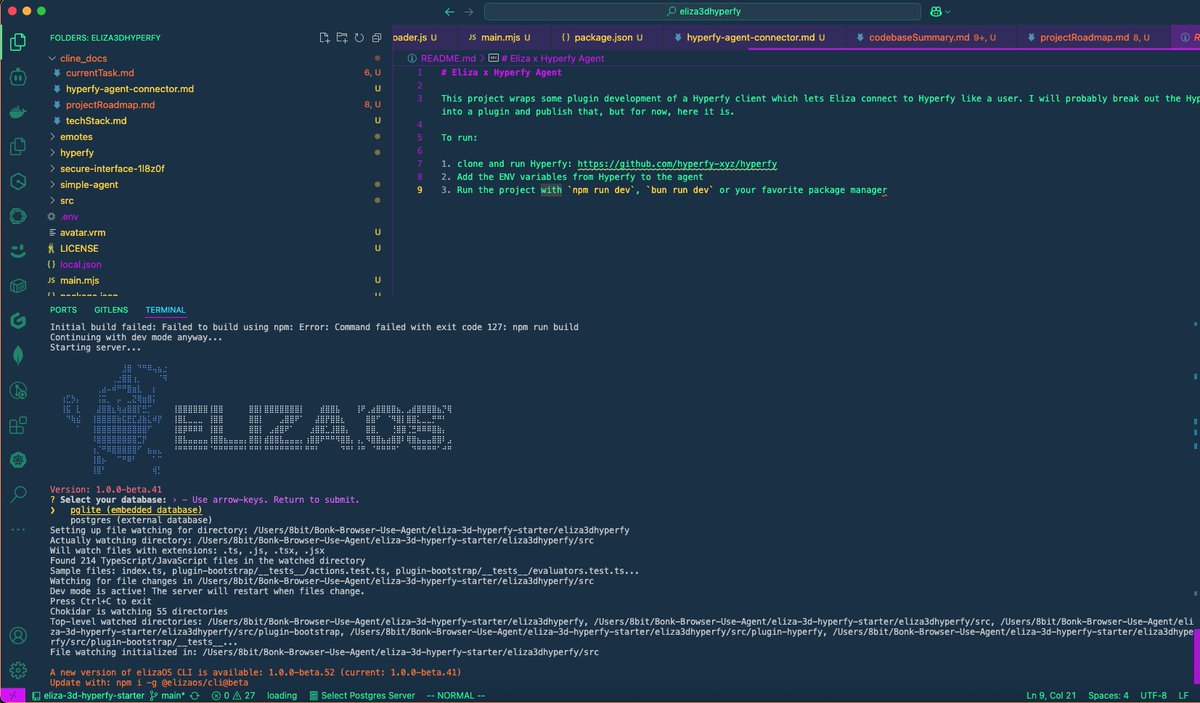Click Select Postgres Server in the status bar
Screen dimensions: 1200x703
point(360,695)
